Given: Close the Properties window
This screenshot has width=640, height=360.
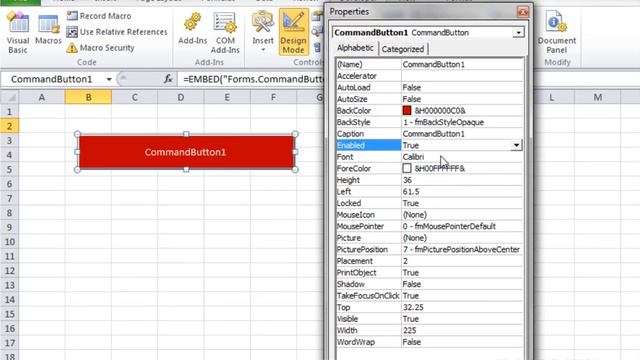Looking at the screenshot, I should pyautogui.click(x=523, y=12).
